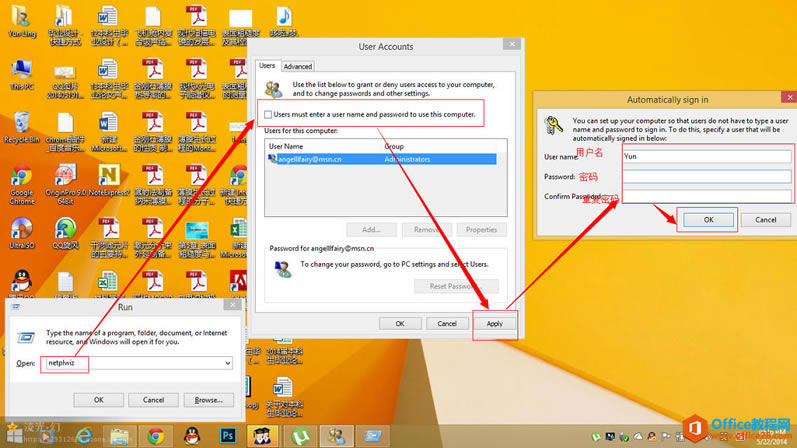This screenshot has width=797, height=448.
Task: Switch to the Run dialog taskbar icon
Action: (372, 436)
